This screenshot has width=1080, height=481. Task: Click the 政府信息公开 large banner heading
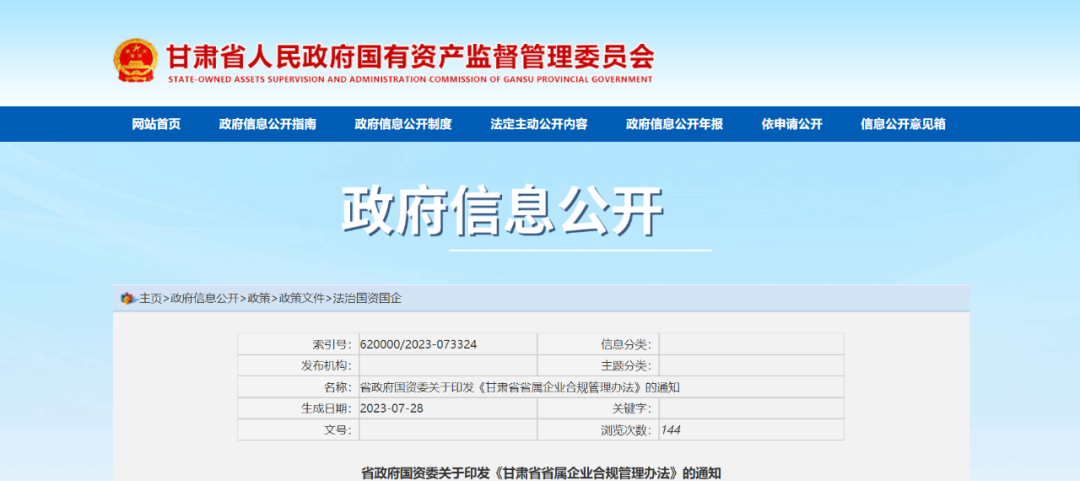[502, 211]
